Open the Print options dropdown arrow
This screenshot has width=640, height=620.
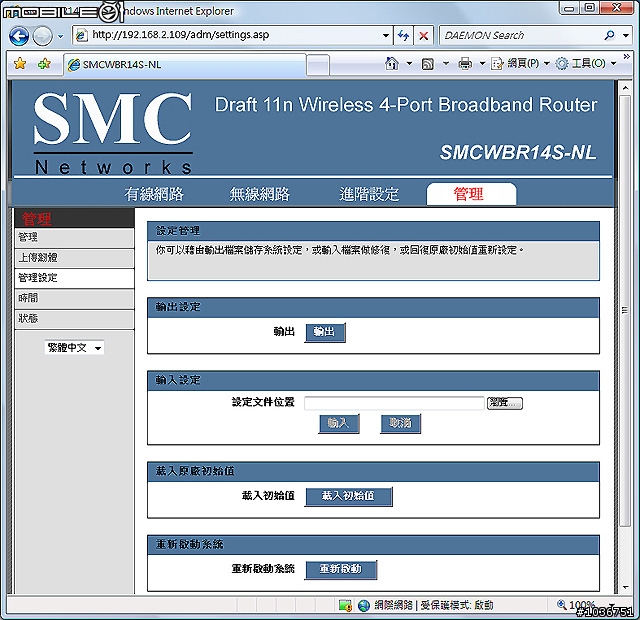pos(482,63)
